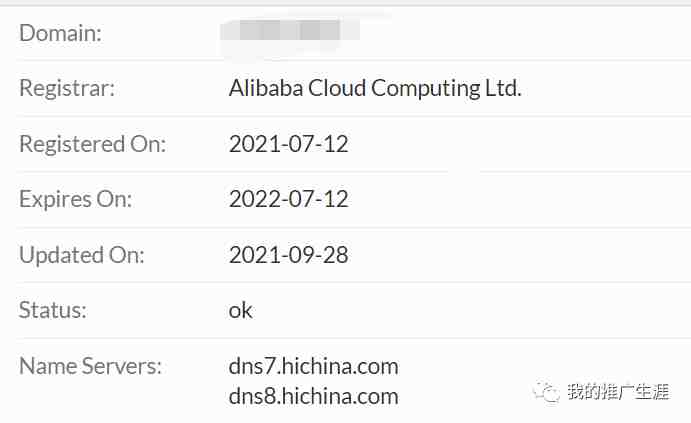Click the Expires On: label
Viewport: 691px width, 423px height.
coord(75,200)
